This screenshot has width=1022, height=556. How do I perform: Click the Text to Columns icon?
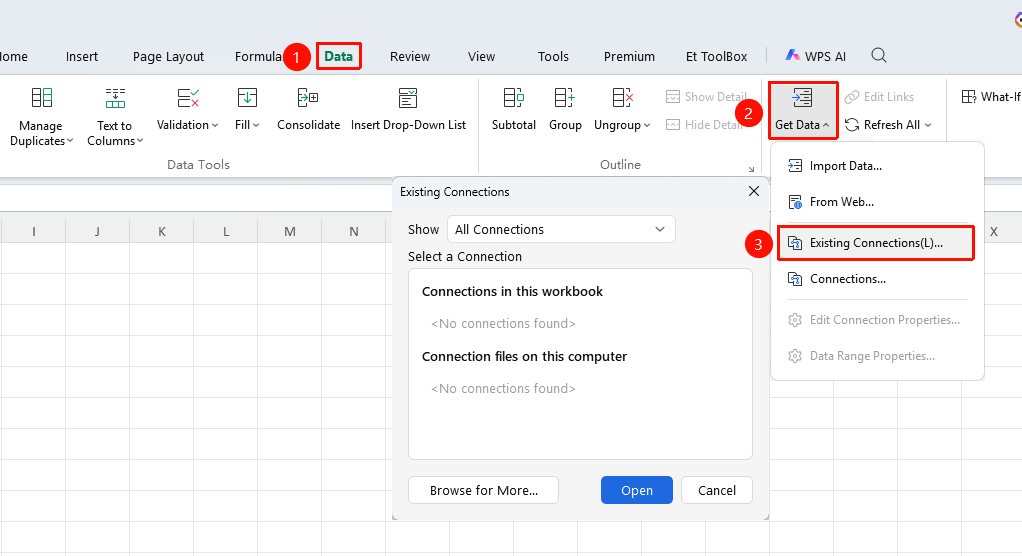coord(115,98)
